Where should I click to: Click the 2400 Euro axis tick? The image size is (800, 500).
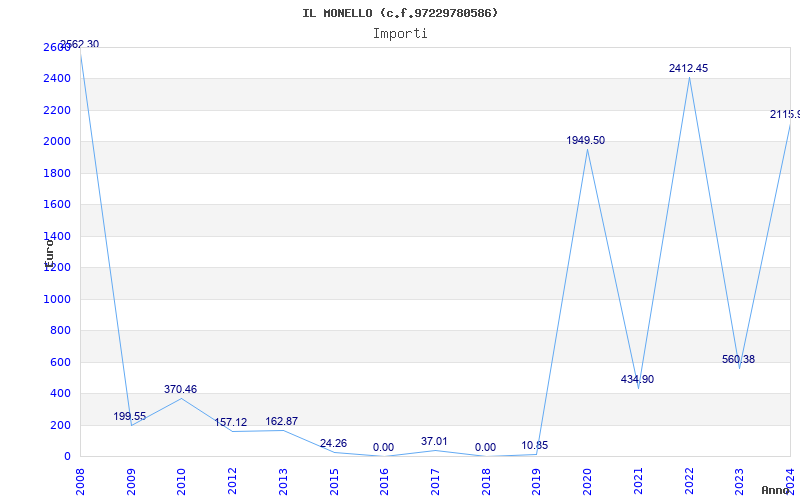click(x=58, y=79)
